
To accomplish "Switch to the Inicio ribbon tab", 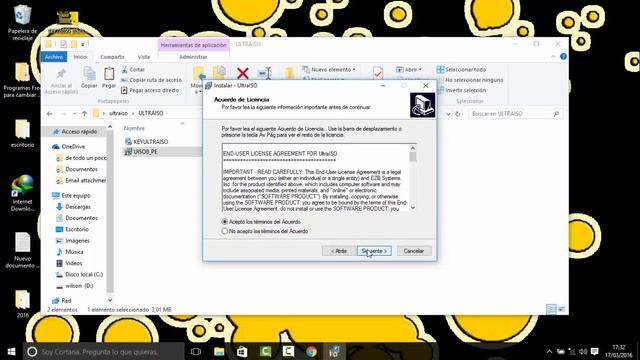I will coord(80,57).
